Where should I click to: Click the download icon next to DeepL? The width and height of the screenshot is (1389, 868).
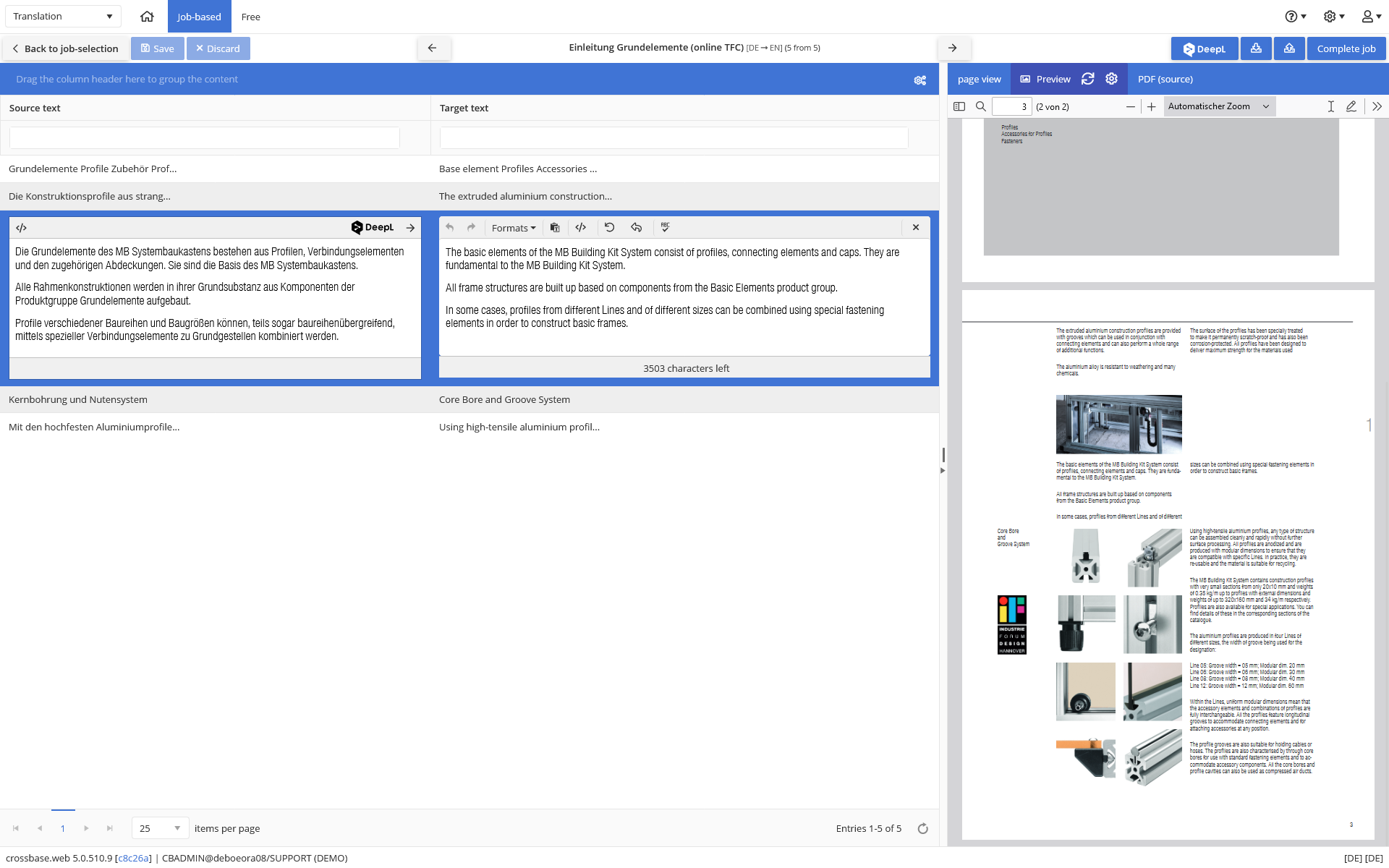[x=1256, y=48]
